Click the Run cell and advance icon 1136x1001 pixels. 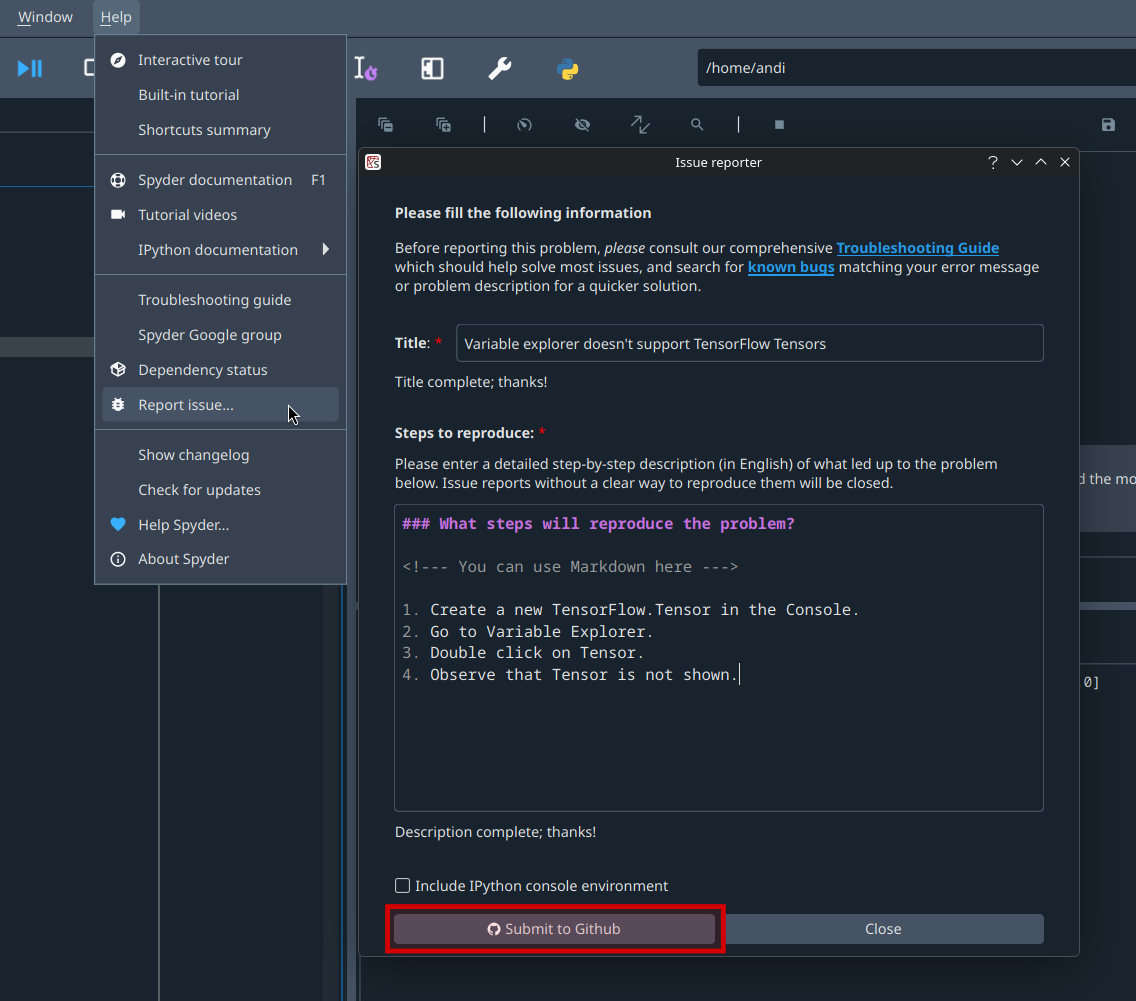pos(30,68)
